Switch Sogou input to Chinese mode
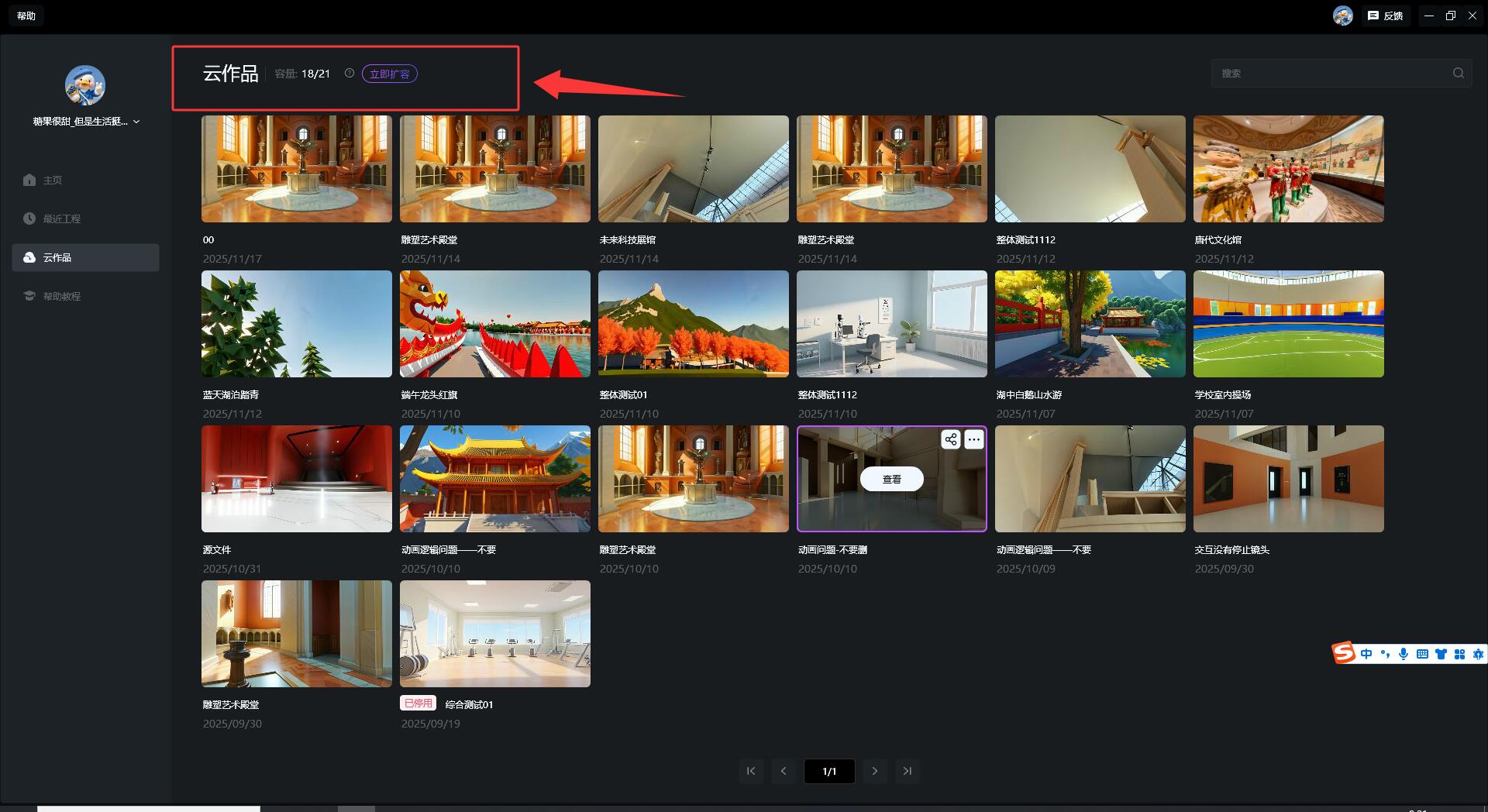This screenshot has width=1488, height=812. [1366, 654]
